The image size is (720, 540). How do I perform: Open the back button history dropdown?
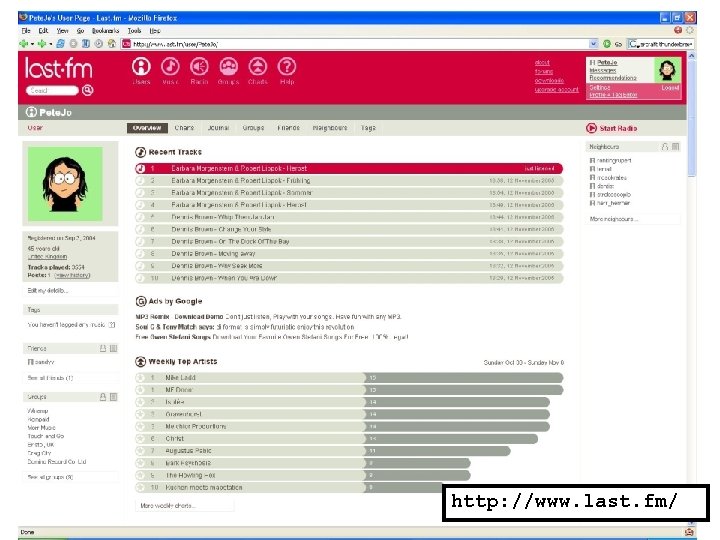(x=32, y=44)
